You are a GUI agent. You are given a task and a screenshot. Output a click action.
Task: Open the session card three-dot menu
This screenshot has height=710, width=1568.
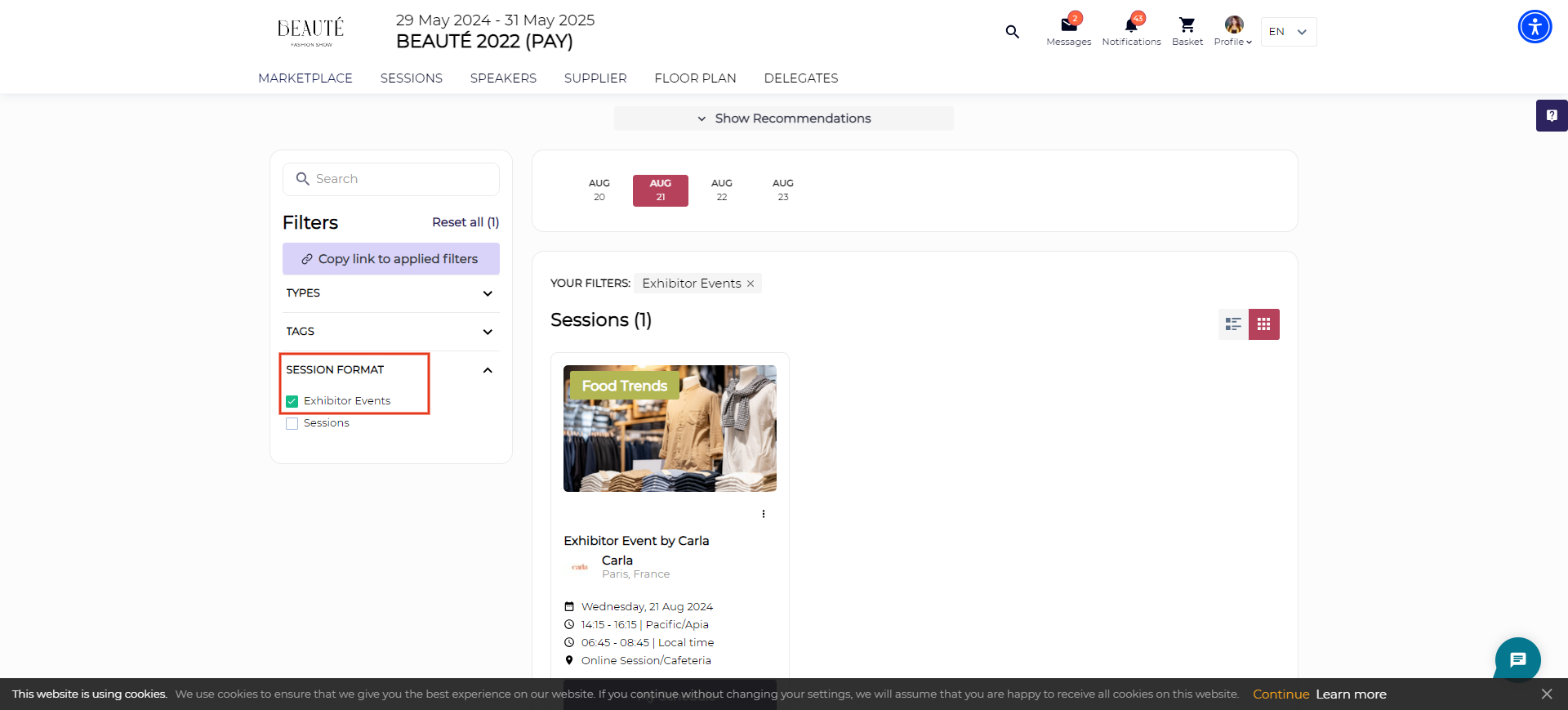pos(764,514)
